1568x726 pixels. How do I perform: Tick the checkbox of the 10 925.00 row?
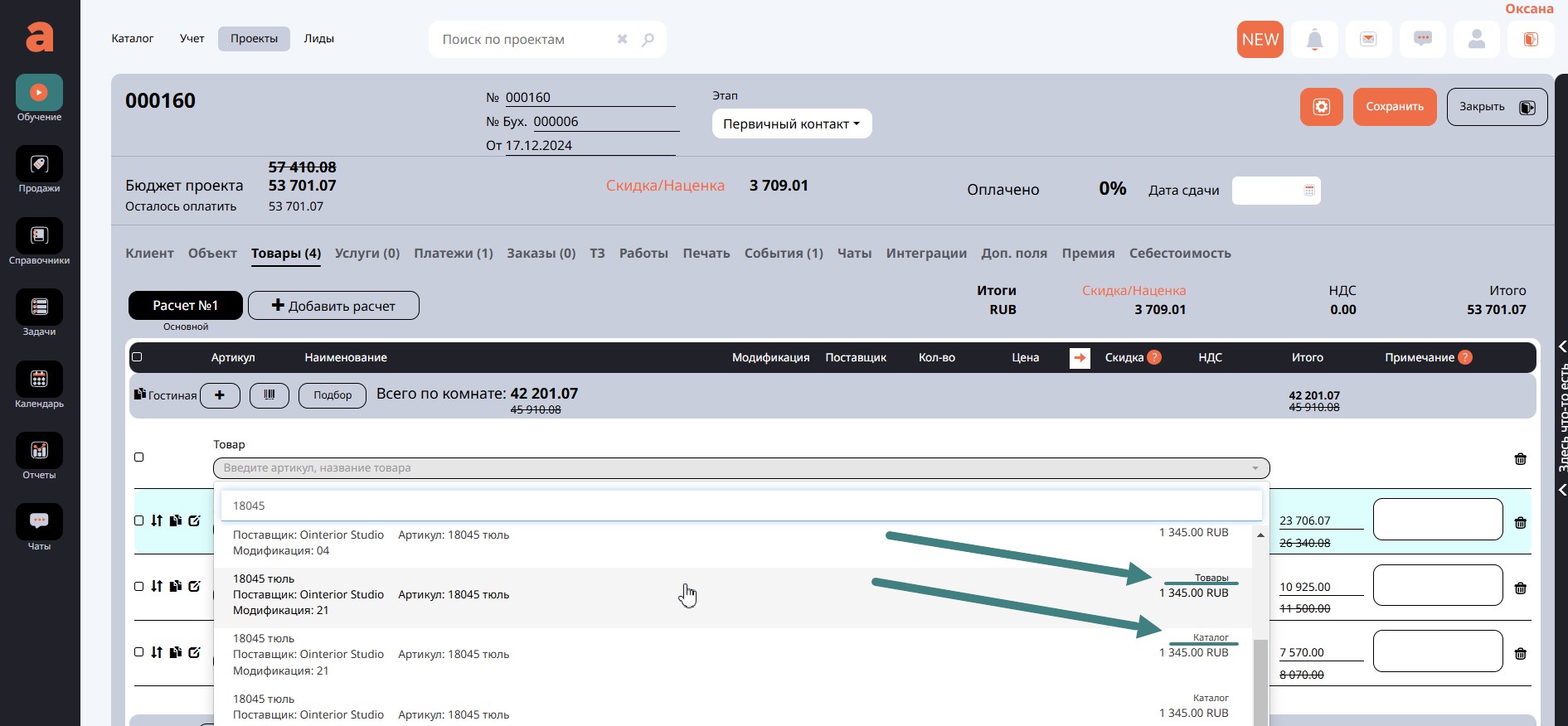(139, 586)
